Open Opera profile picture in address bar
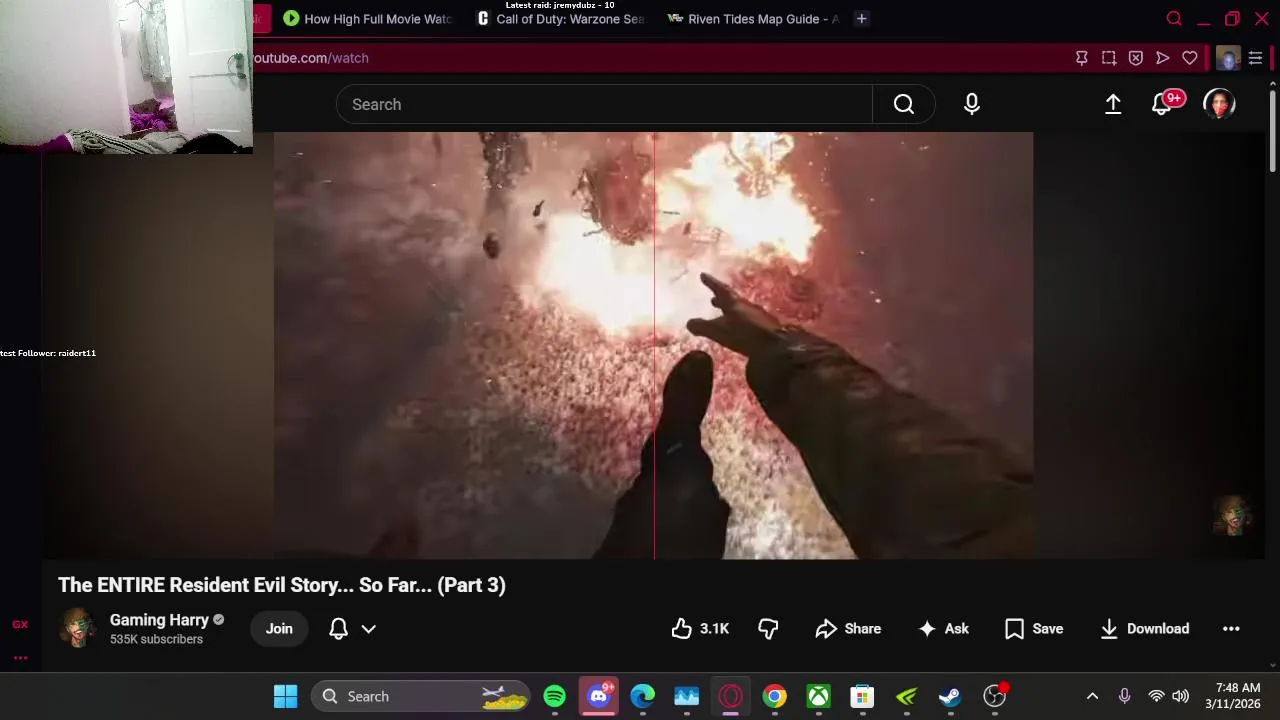Image resolution: width=1280 pixels, height=720 pixels. tap(1228, 58)
